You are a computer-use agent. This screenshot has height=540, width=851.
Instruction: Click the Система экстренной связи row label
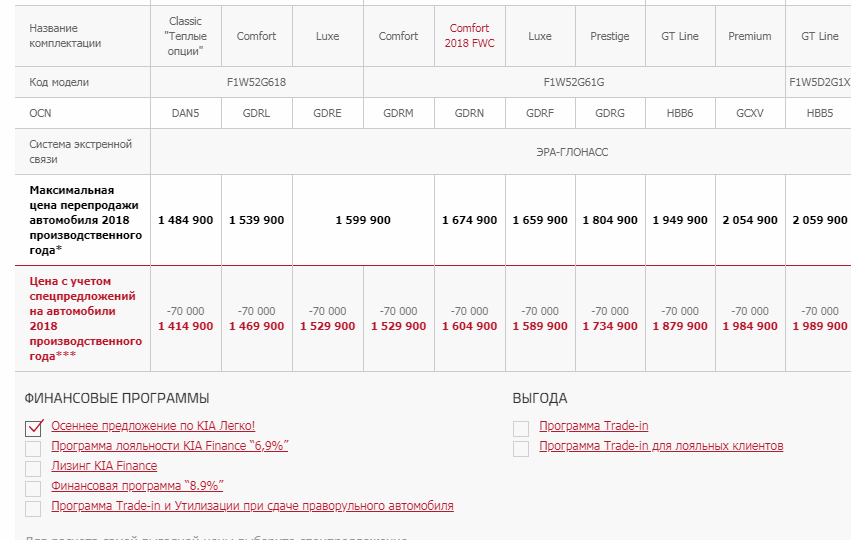click(x=81, y=152)
